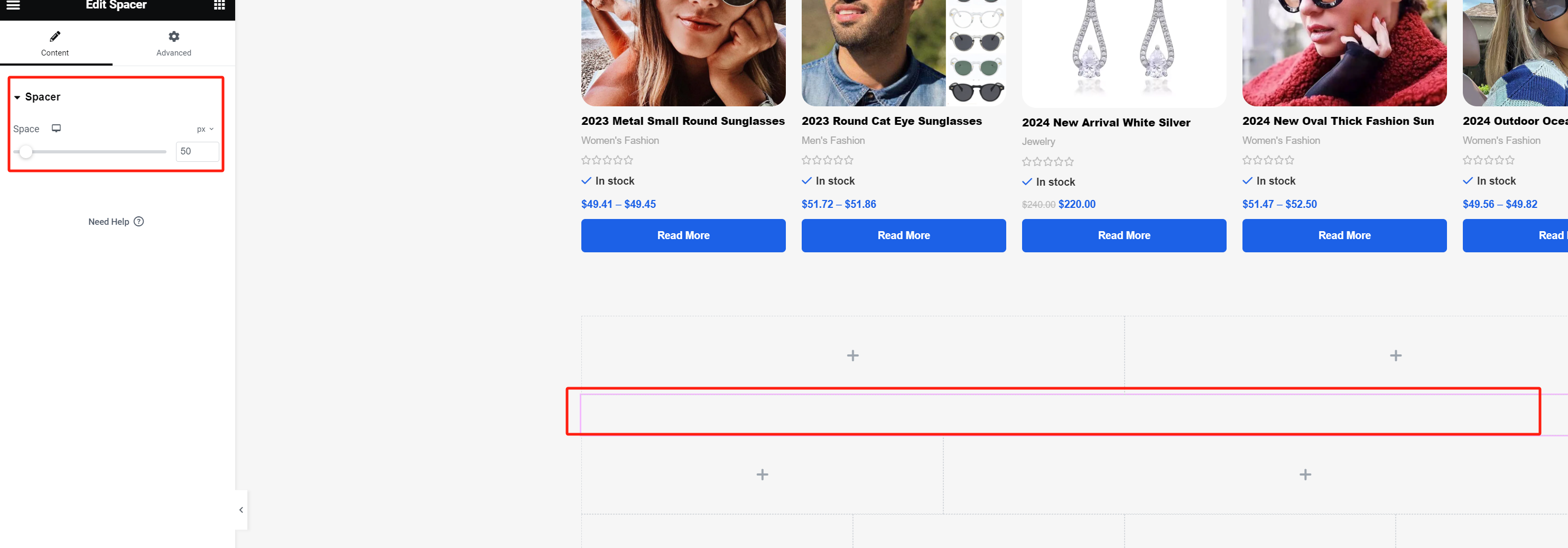Click the Need Help question icon

(139, 222)
